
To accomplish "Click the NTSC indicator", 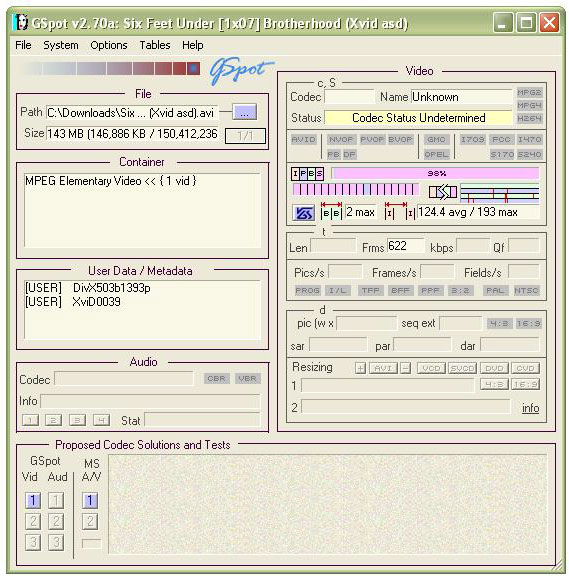I will (526, 291).
